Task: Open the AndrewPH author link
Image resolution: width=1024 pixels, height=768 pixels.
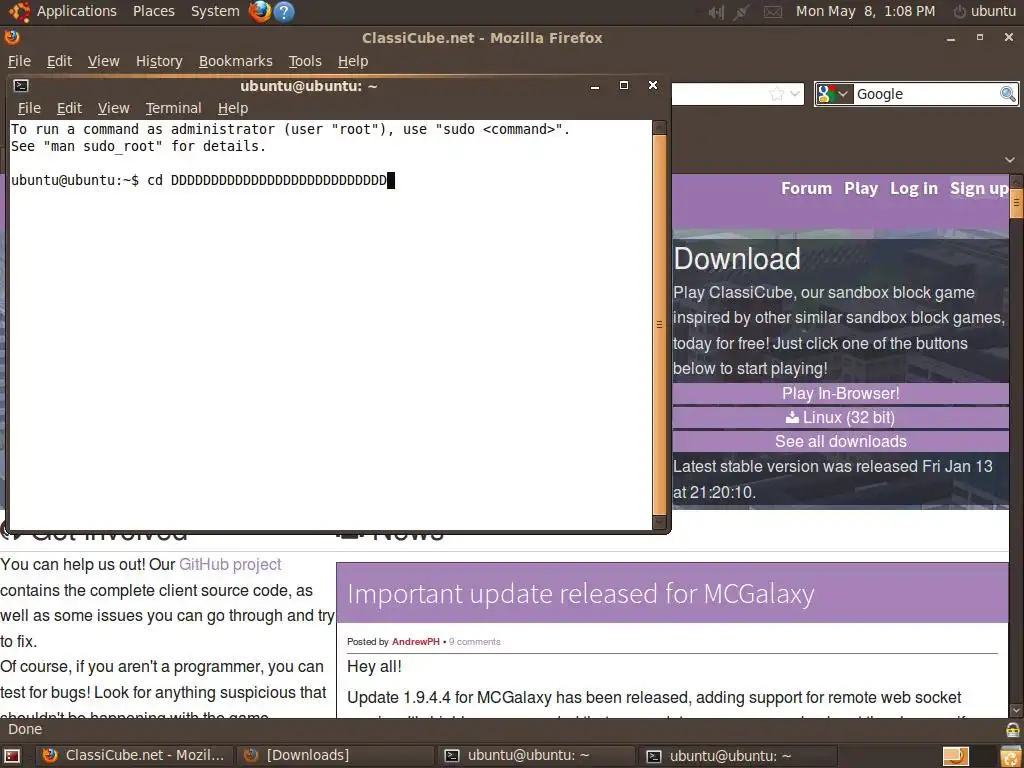Action: 415,642
